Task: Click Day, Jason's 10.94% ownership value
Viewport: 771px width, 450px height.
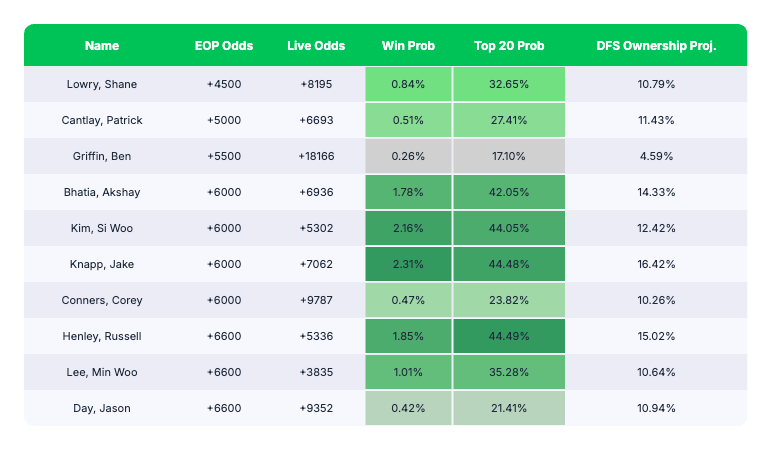Action: 656,408
